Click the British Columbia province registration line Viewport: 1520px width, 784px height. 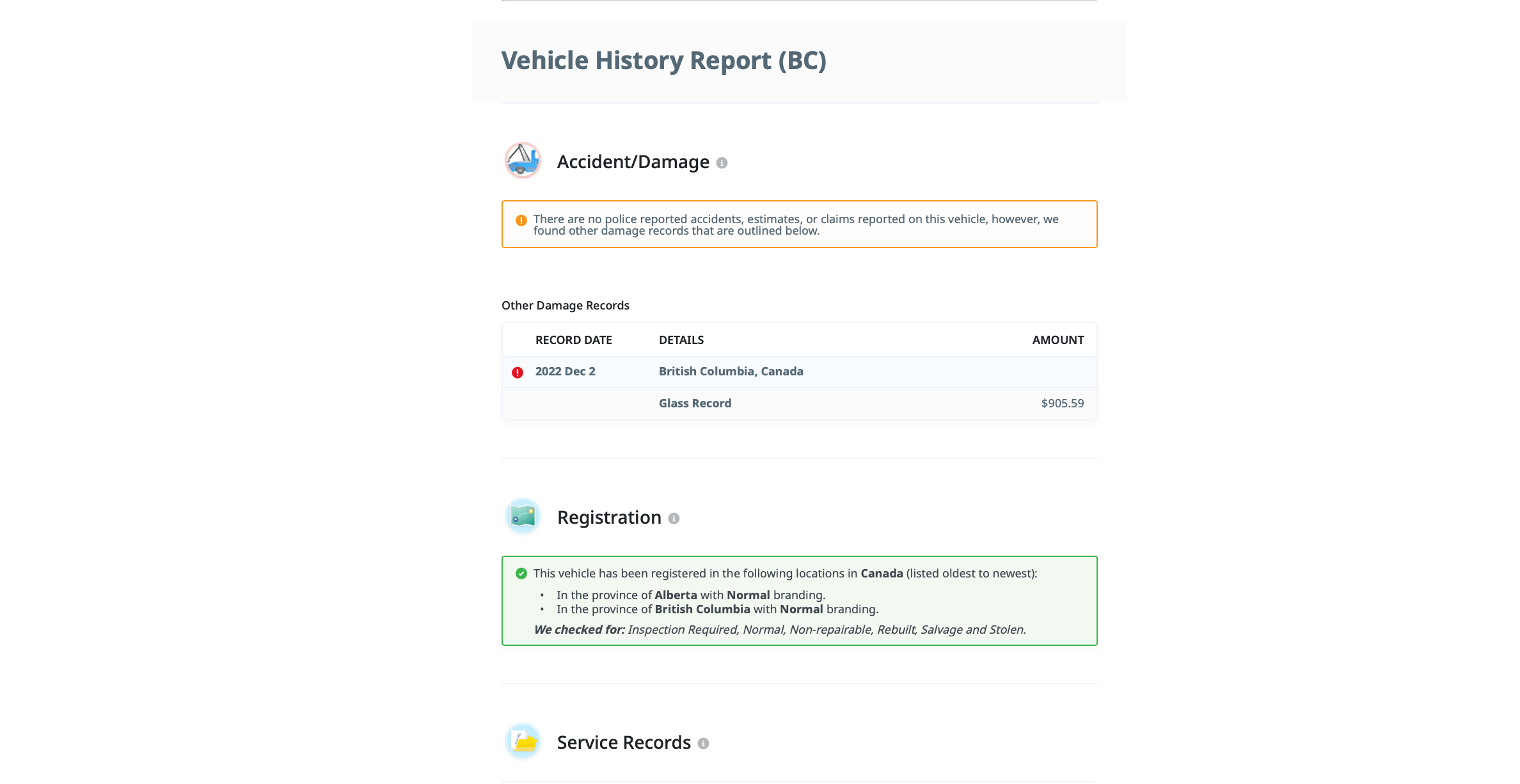[x=717, y=609]
